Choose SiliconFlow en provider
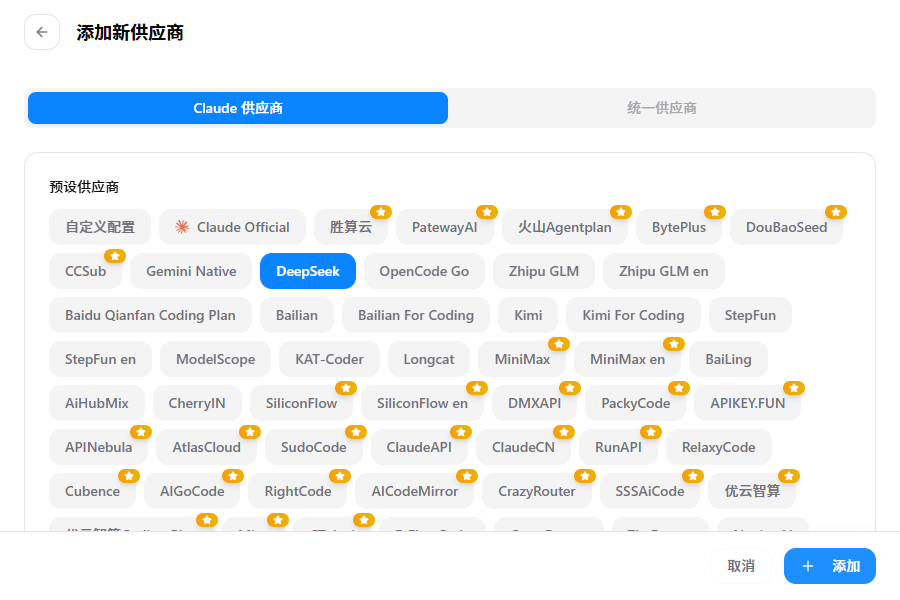Screen dimensions: 900x600 click(422, 403)
